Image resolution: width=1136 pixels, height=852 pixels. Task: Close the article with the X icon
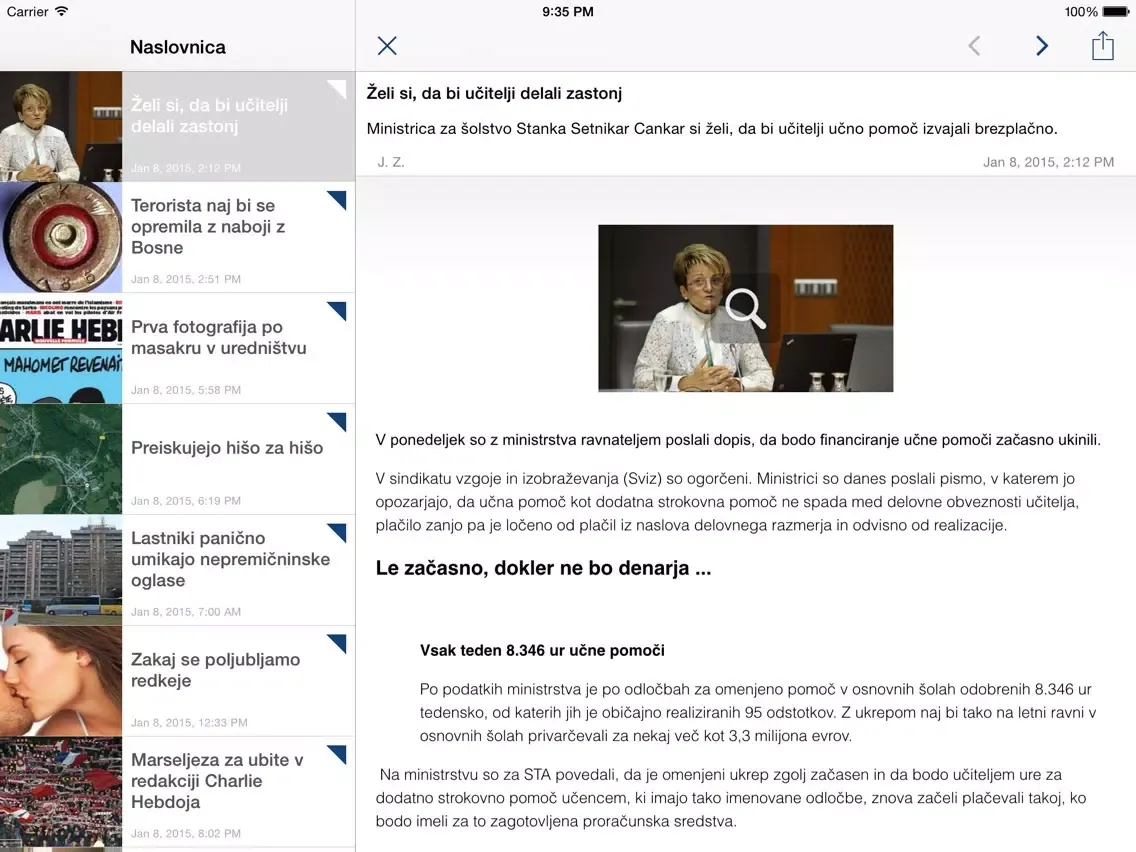[387, 46]
